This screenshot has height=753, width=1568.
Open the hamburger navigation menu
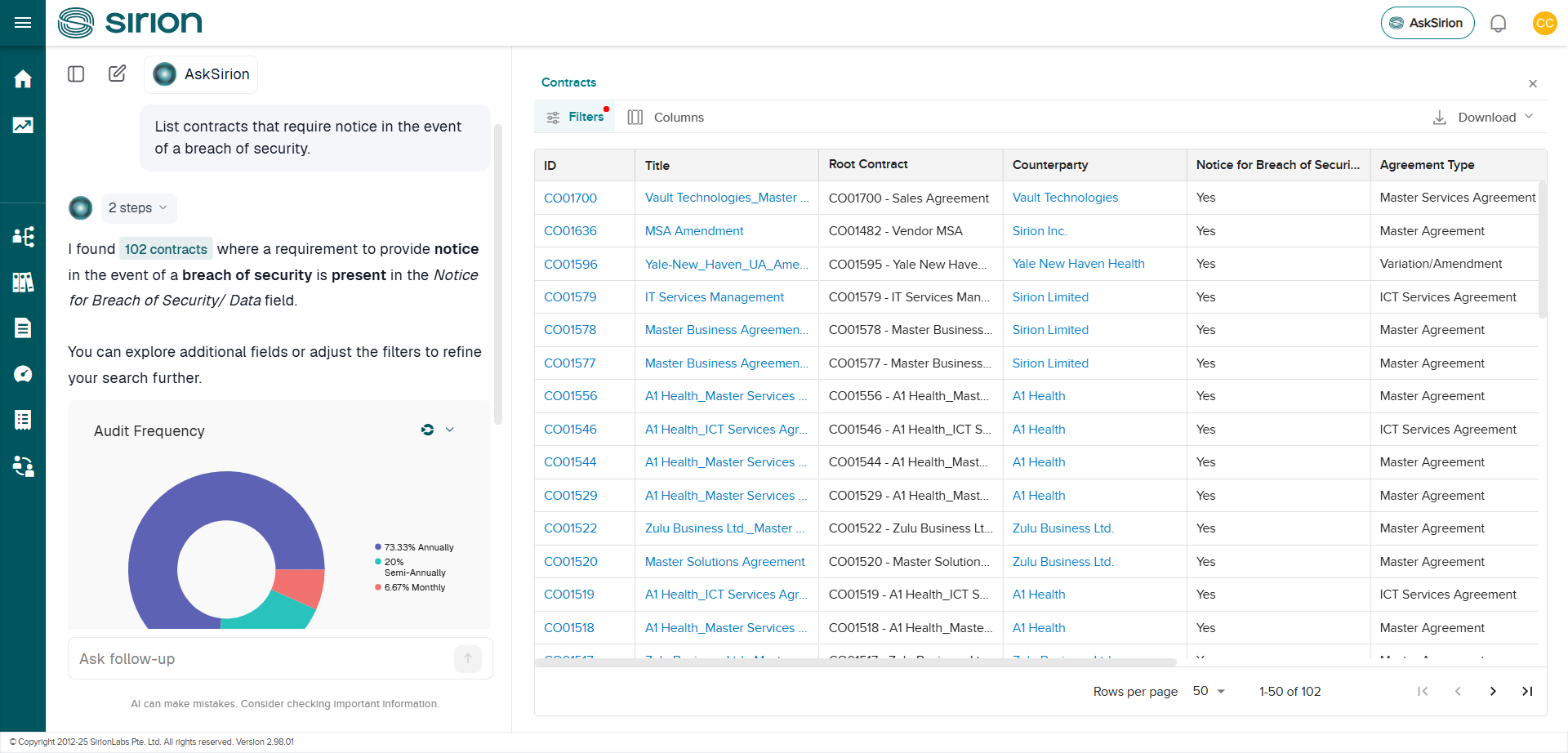(23, 23)
